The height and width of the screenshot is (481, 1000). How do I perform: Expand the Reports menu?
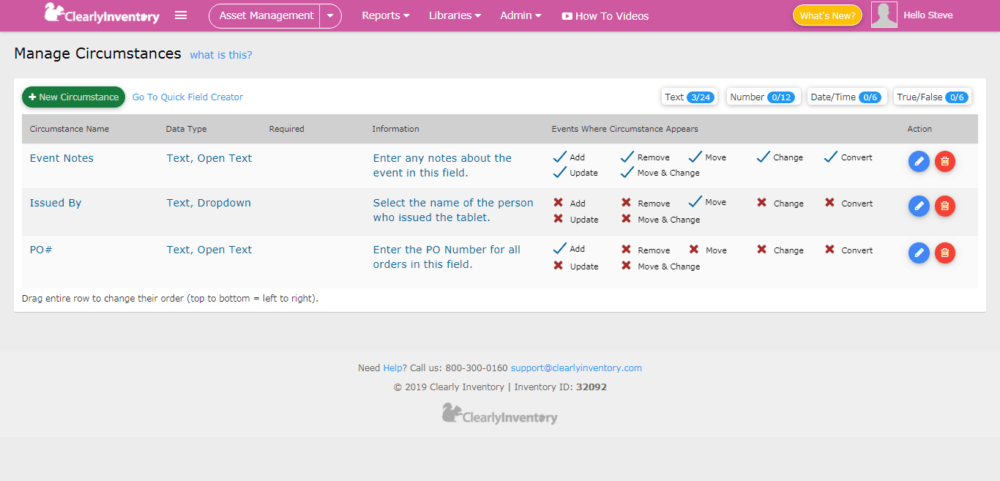[x=386, y=16]
